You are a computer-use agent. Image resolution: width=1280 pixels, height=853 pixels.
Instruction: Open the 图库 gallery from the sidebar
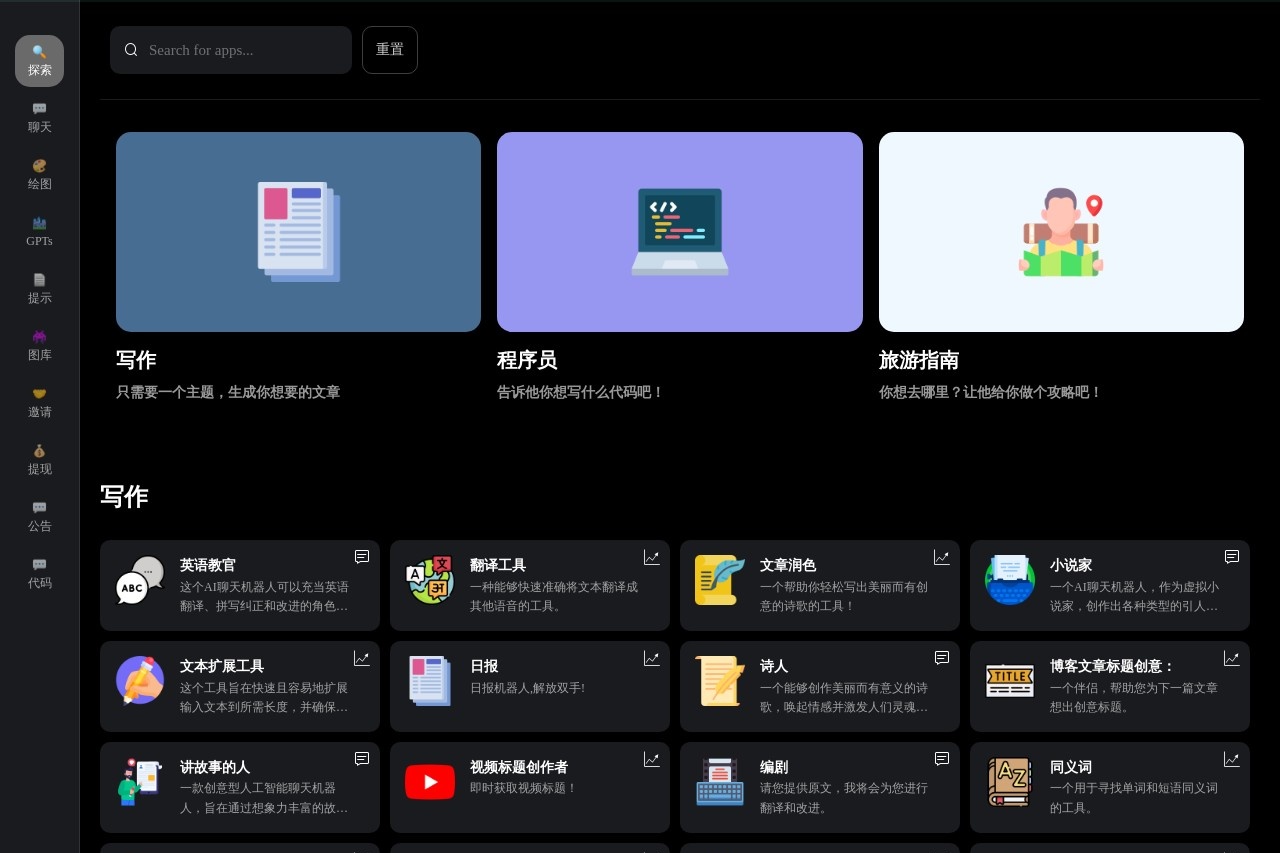point(40,345)
